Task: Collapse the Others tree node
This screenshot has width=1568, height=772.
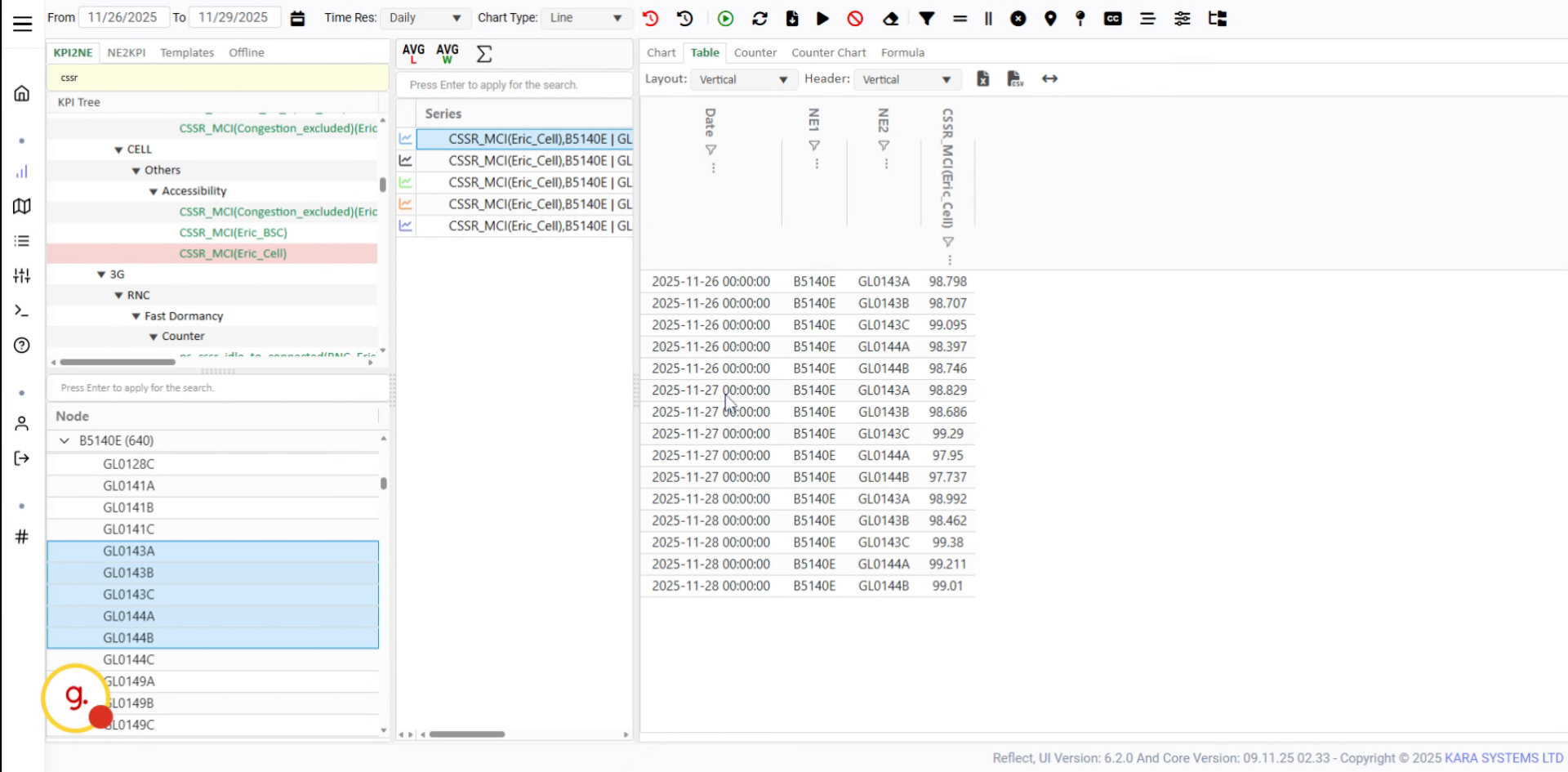Action: (x=136, y=170)
